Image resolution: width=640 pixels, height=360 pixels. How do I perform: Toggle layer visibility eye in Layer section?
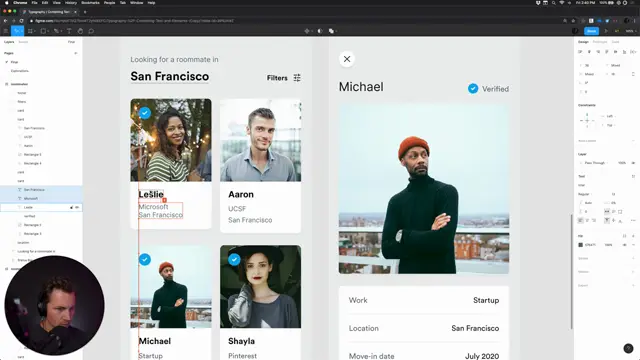(633, 163)
